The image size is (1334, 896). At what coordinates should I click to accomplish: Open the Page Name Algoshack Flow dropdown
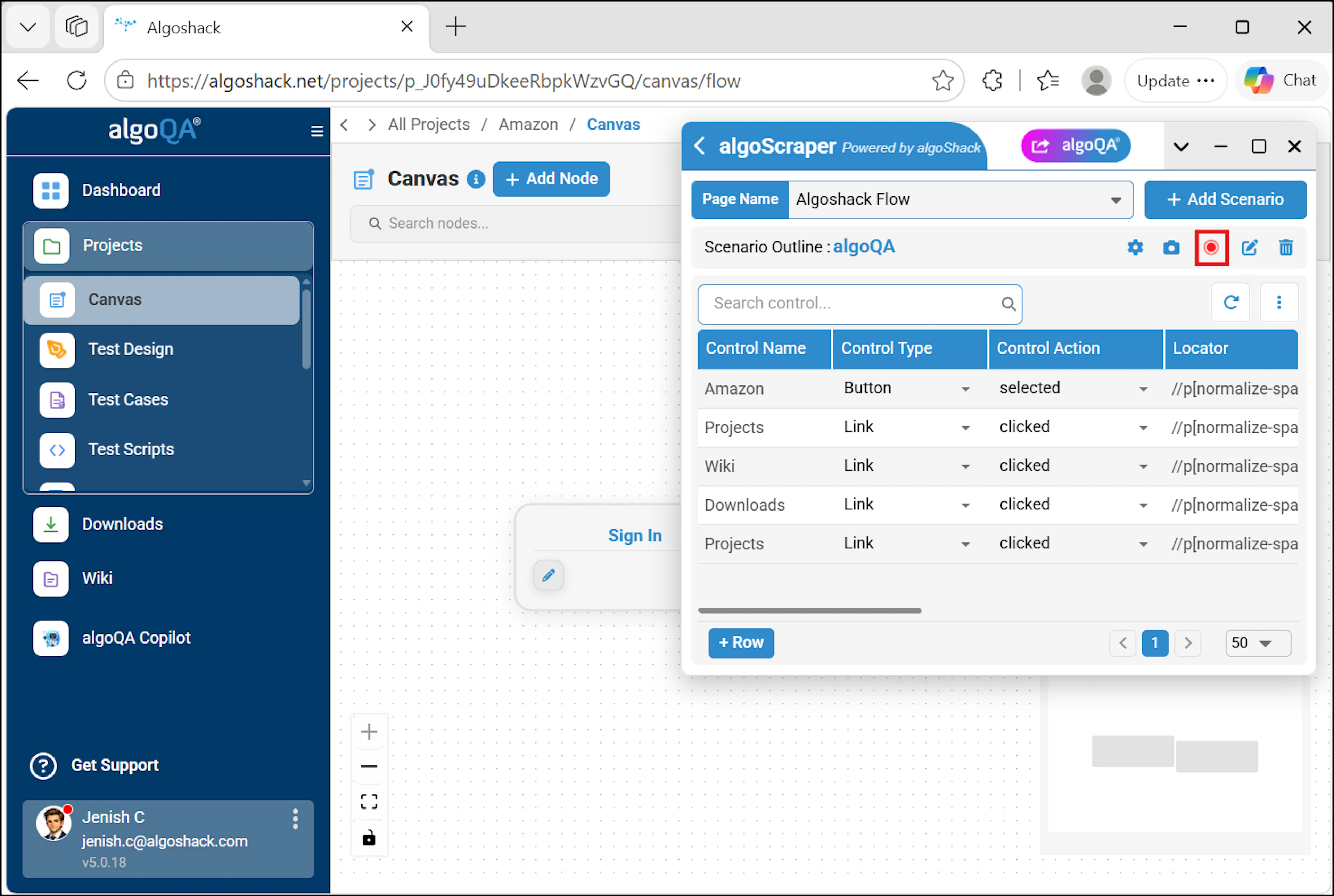[x=960, y=199]
